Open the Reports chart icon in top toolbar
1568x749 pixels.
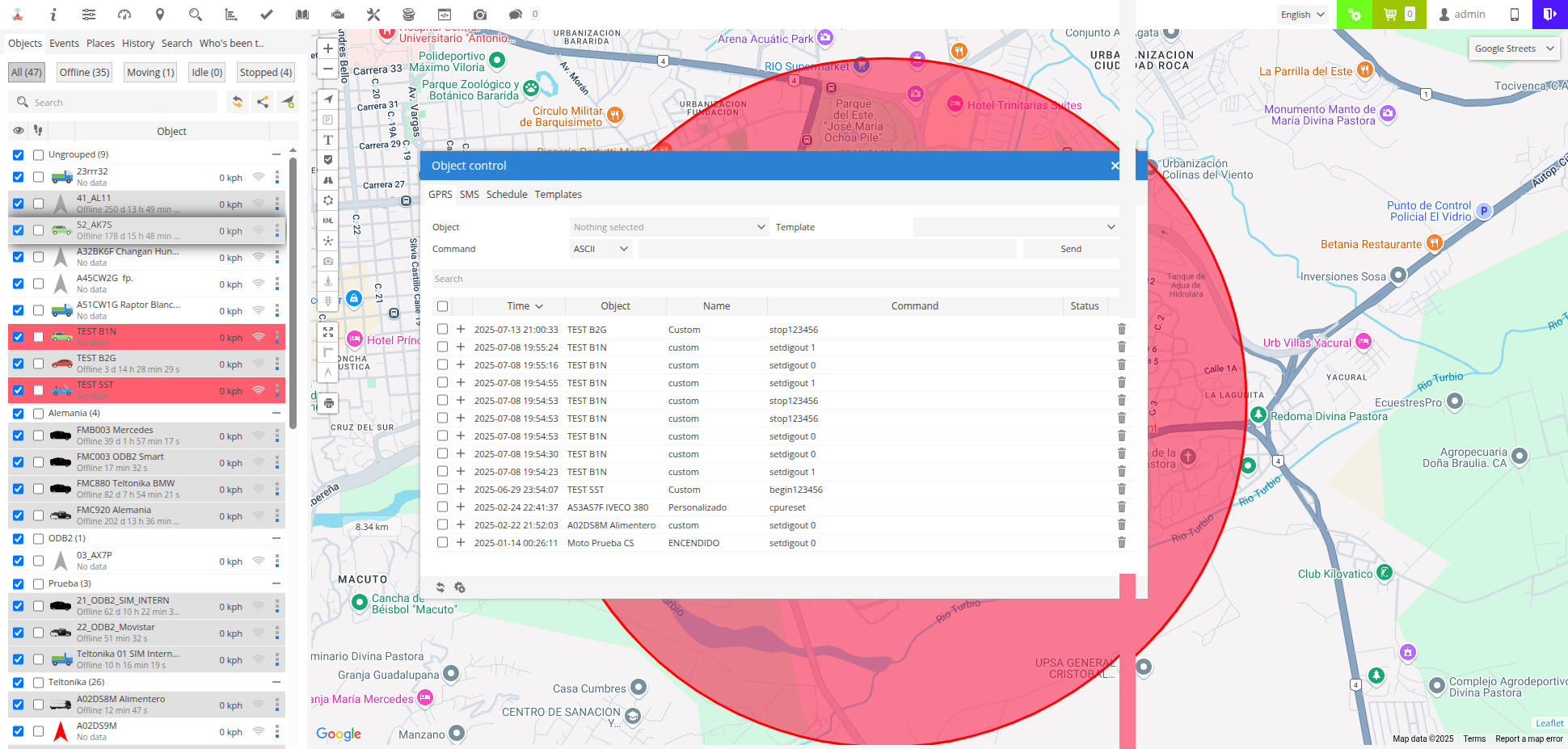click(230, 14)
